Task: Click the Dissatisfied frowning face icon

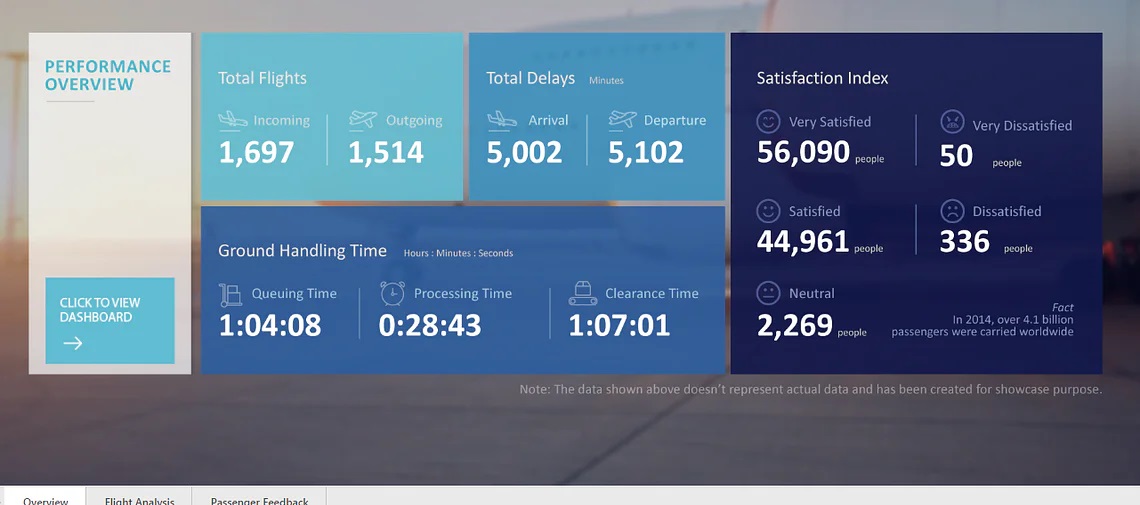Action: [x=952, y=211]
